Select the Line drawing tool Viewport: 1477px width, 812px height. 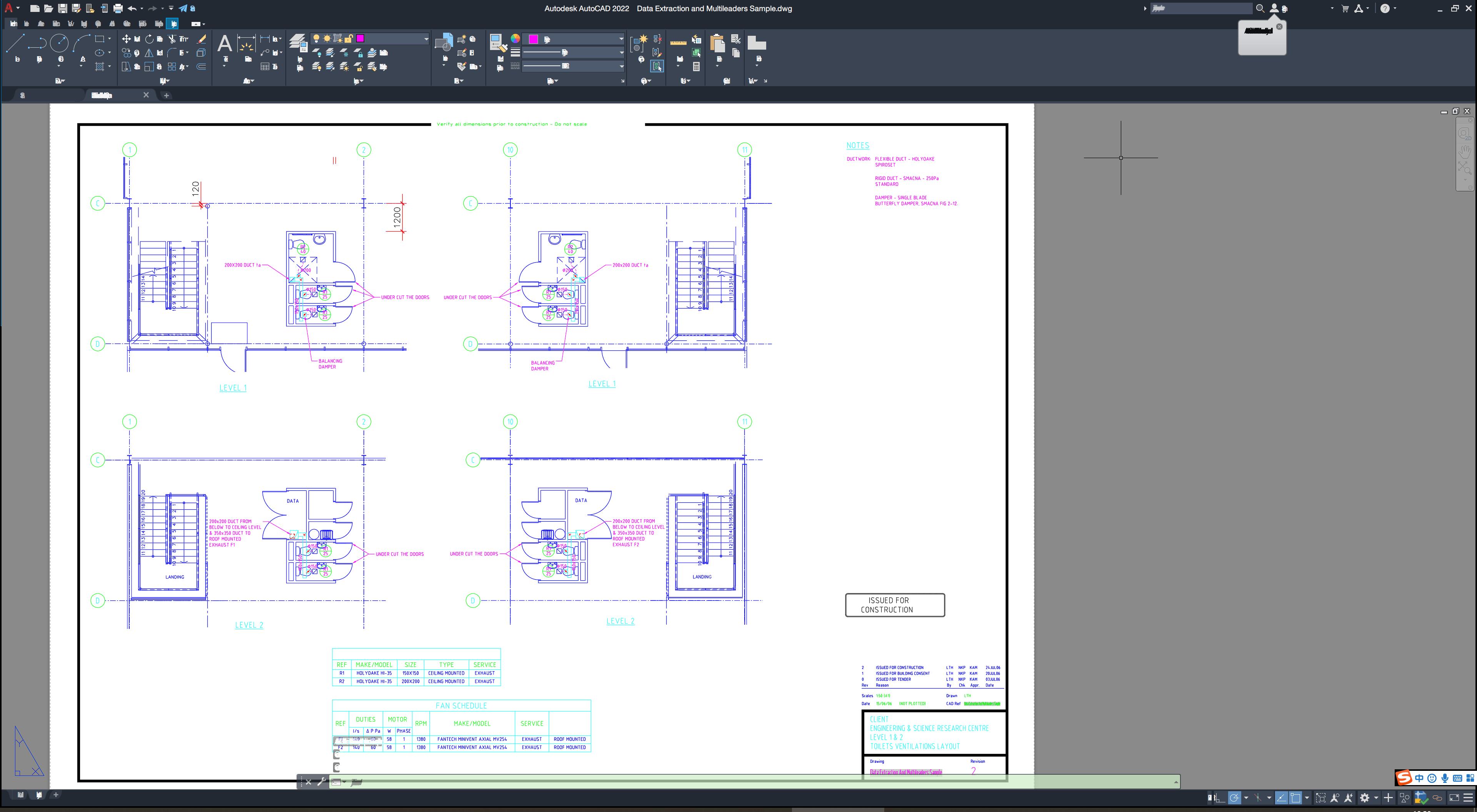(15, 42)
